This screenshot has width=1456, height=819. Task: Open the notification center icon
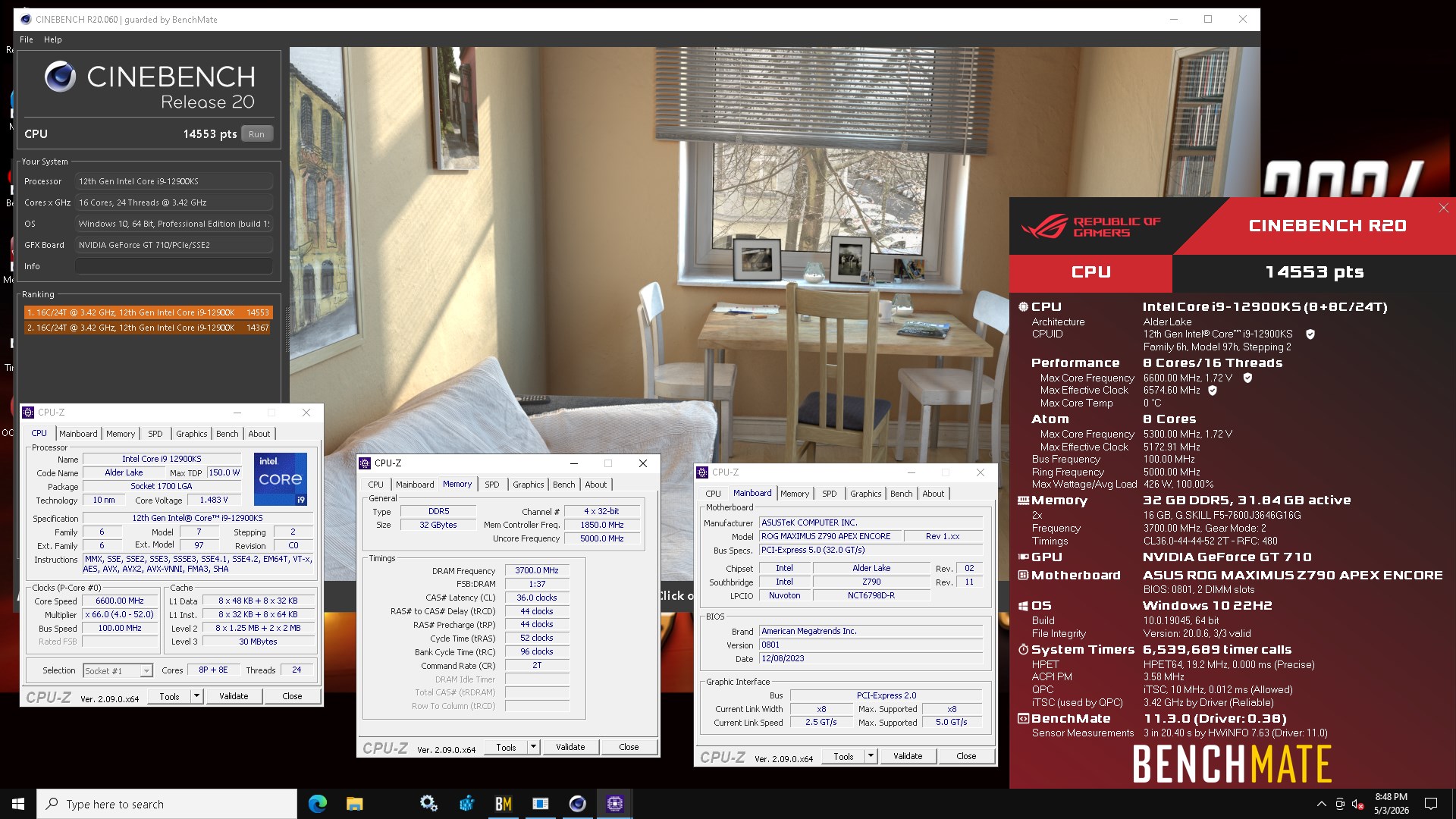(x=1431, y=804)
